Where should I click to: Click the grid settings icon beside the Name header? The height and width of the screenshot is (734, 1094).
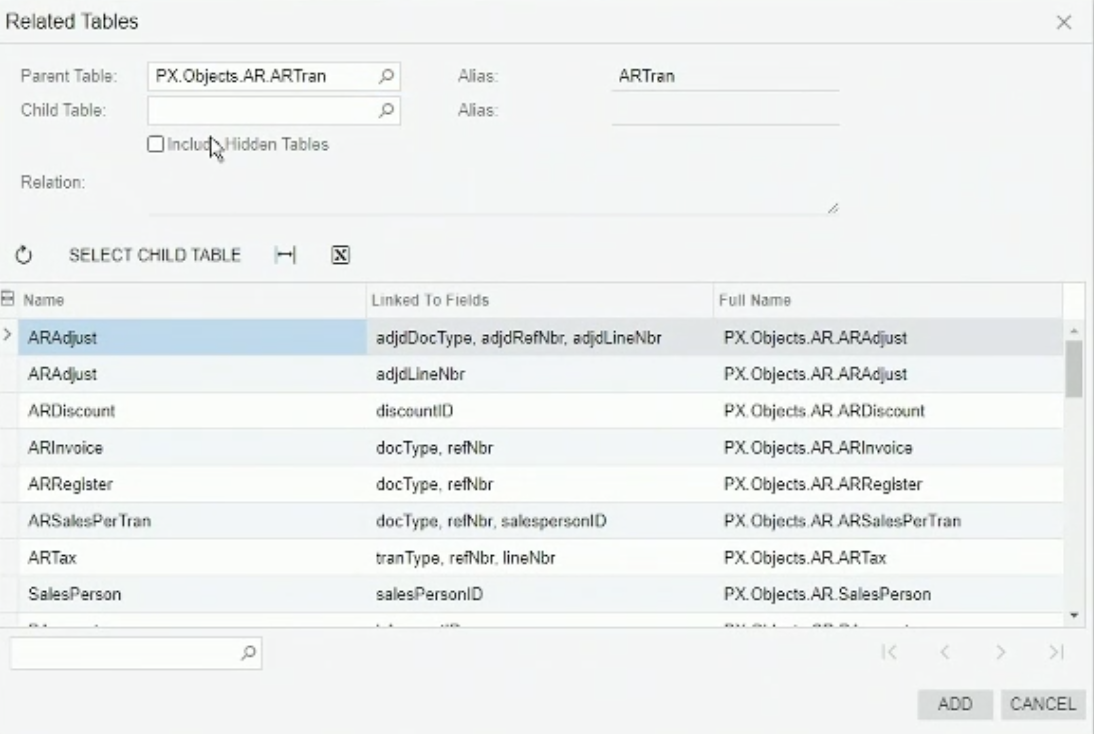click(x=9, y=299)
